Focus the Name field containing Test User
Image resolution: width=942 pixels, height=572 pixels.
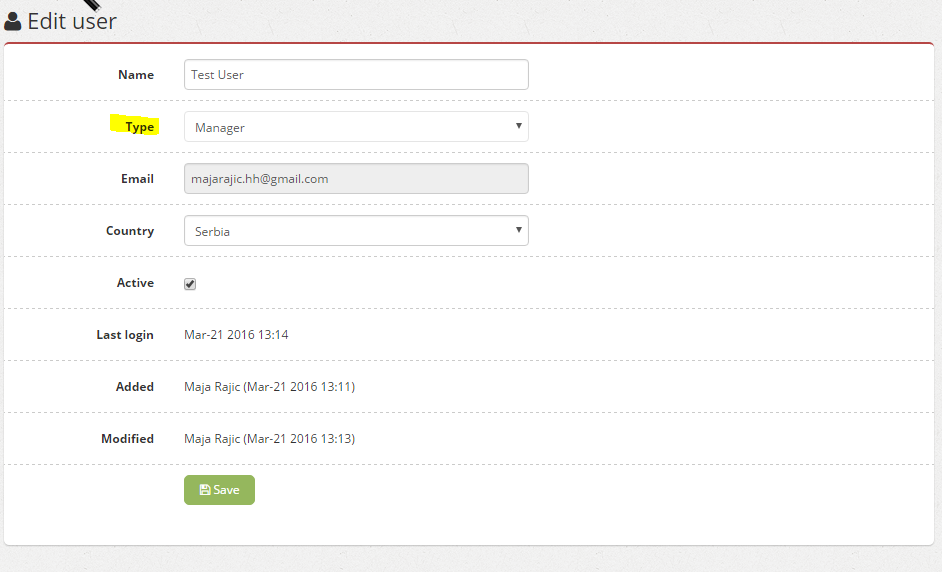click(356, 75)
